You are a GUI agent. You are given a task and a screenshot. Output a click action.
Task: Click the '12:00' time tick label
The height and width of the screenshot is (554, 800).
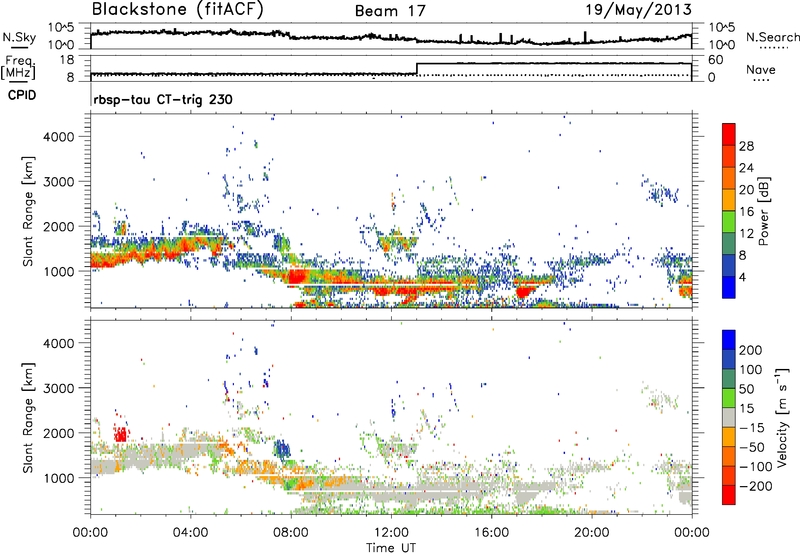391,533
